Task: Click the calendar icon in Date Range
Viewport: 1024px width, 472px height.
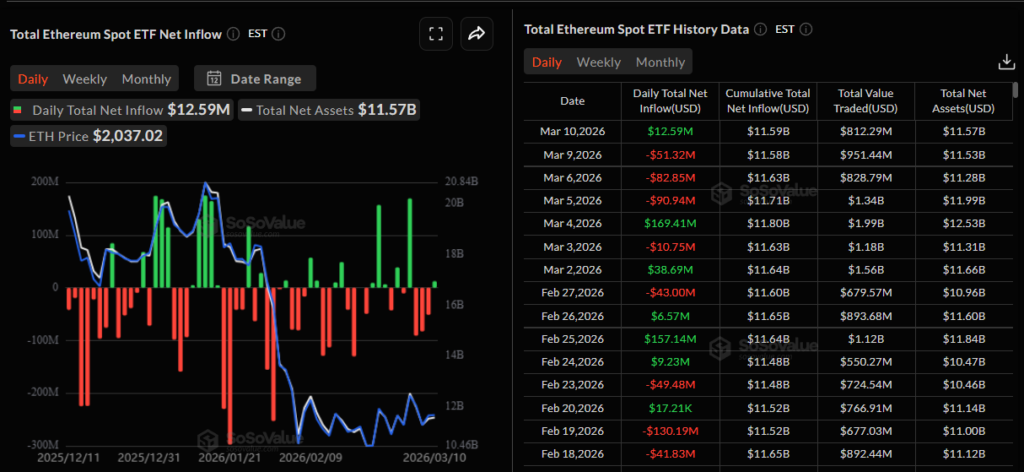Action: coord(214,78)
